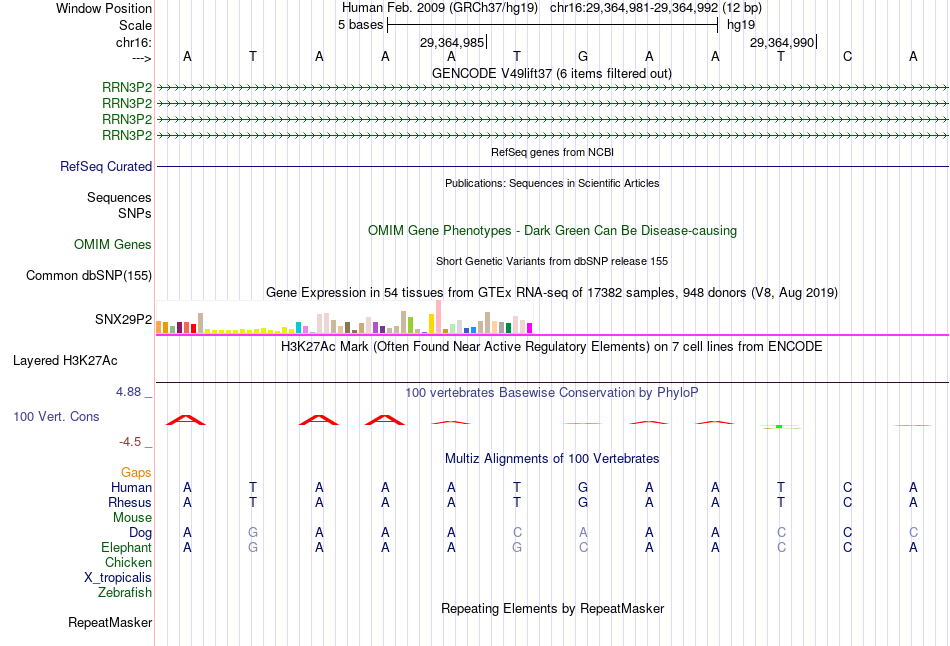This screenshot has height=646, width=950.
Task: Click the Scale label on the left
Action: coord(135,25)
